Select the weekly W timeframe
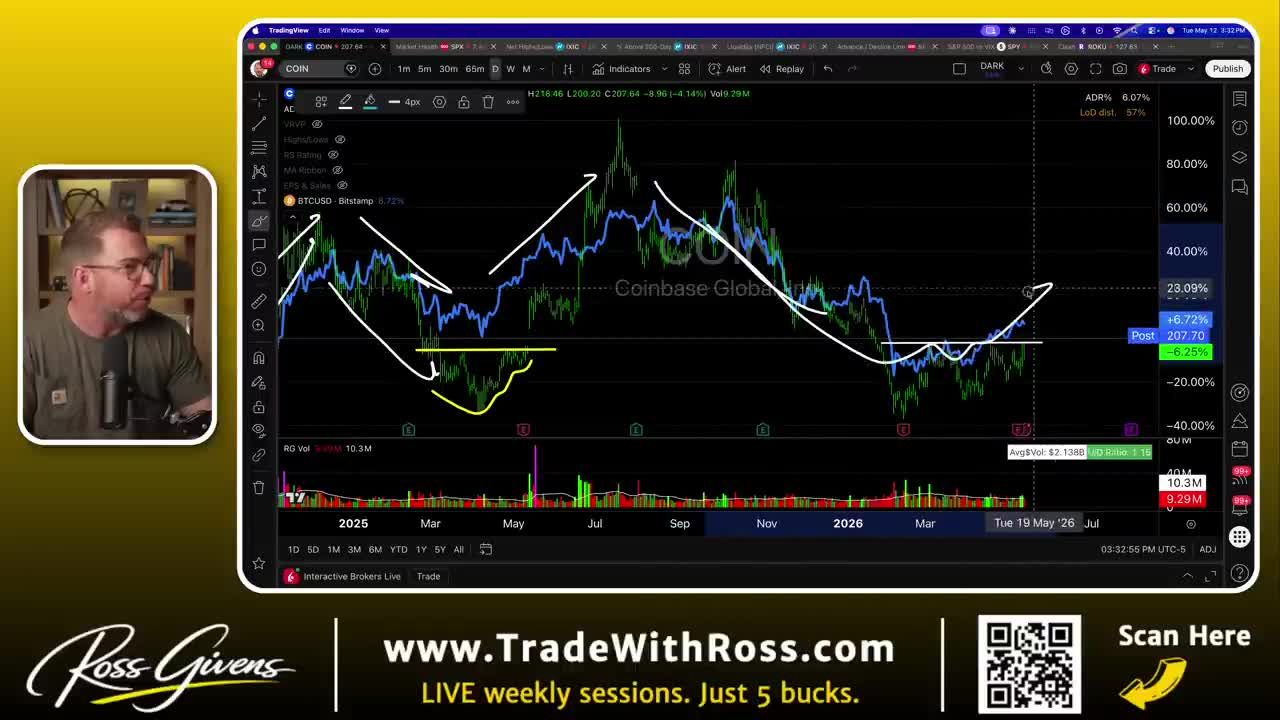 511,69
